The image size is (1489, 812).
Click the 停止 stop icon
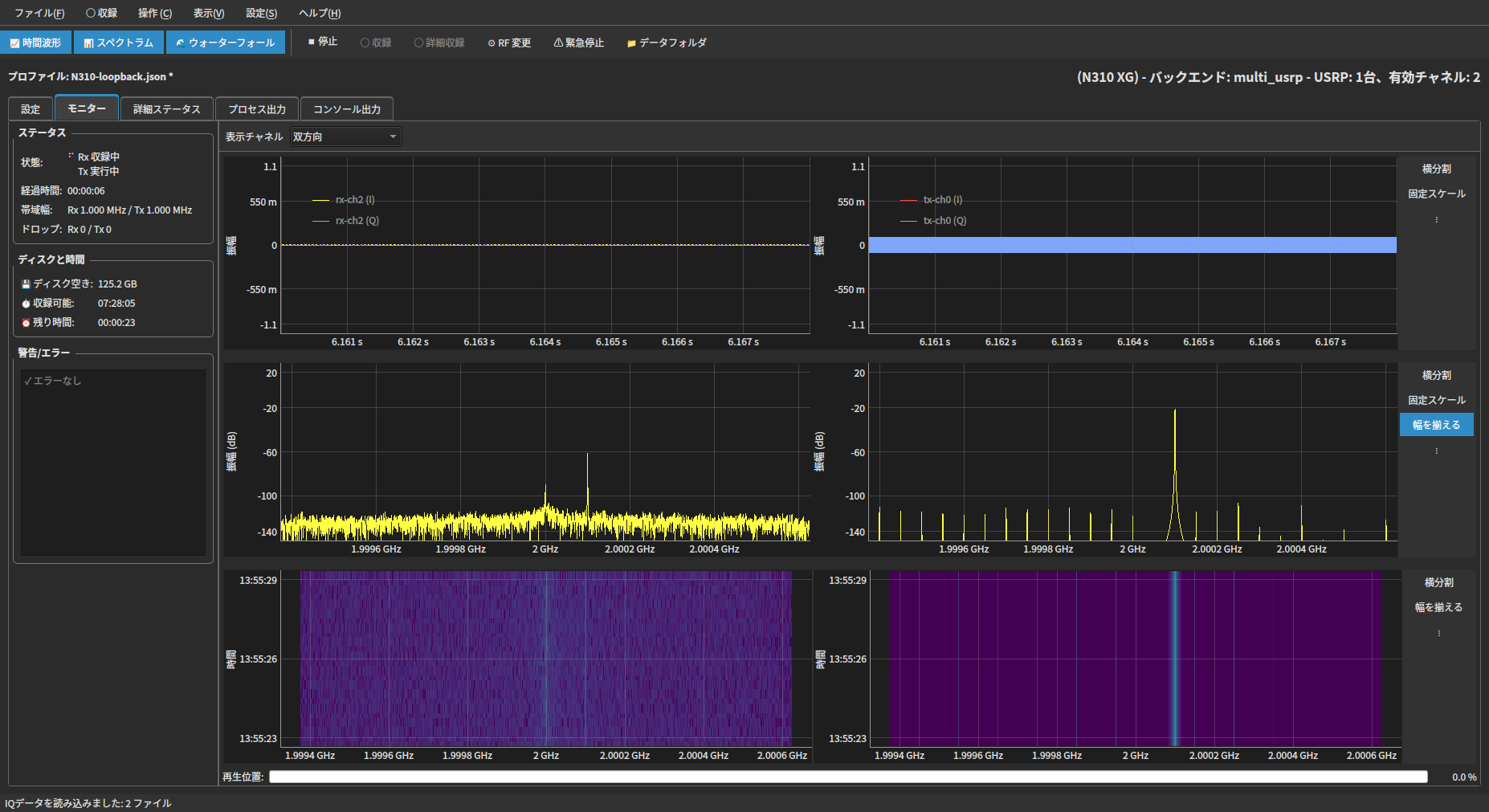click(312, 42)
